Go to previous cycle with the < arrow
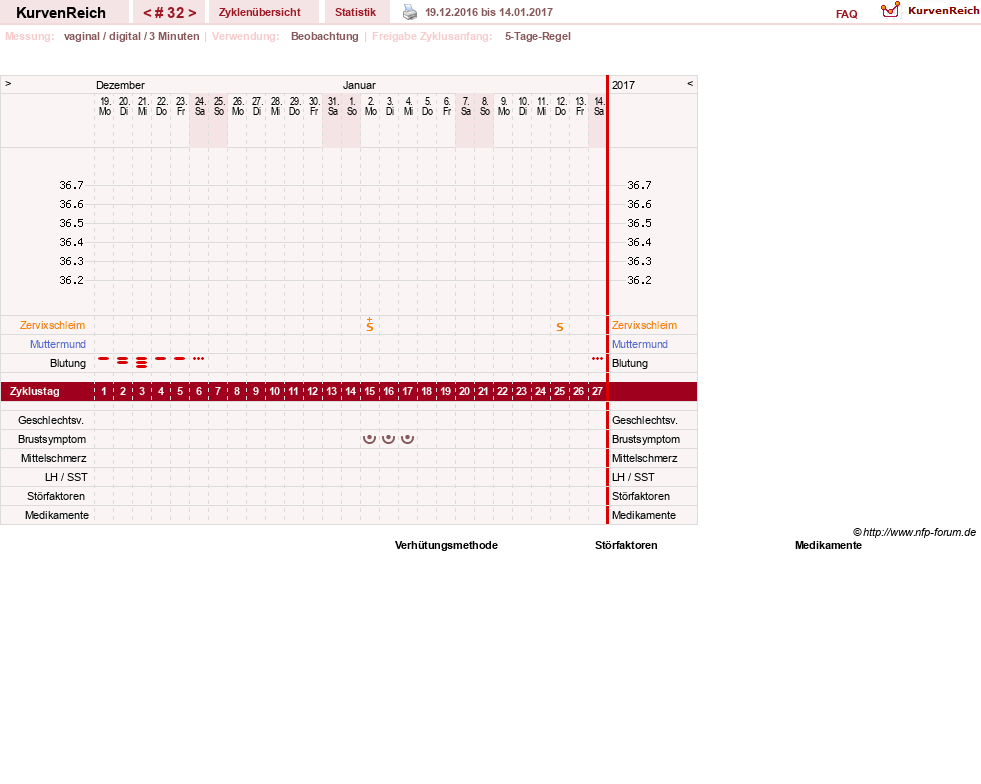The height and width of the screenshot is (784, 981). coord(147,13)
